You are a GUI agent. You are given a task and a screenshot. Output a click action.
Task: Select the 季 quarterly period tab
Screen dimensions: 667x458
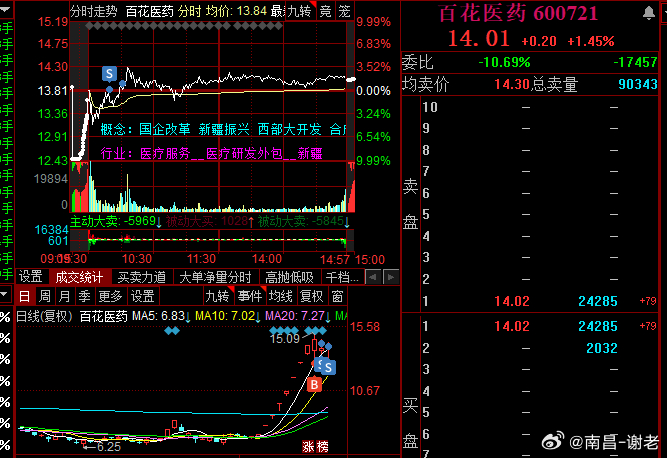coord(84,296)
